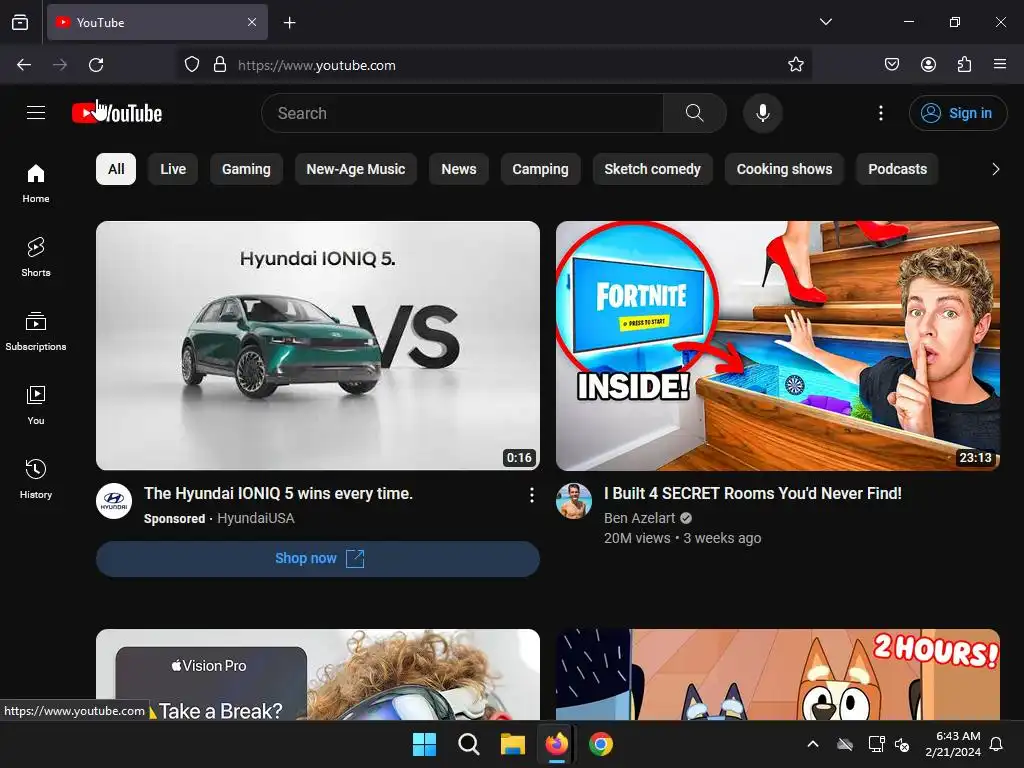Click the muted volume tray icon
This screenshot has height=768, width=1024.
[x=902, y=744]
